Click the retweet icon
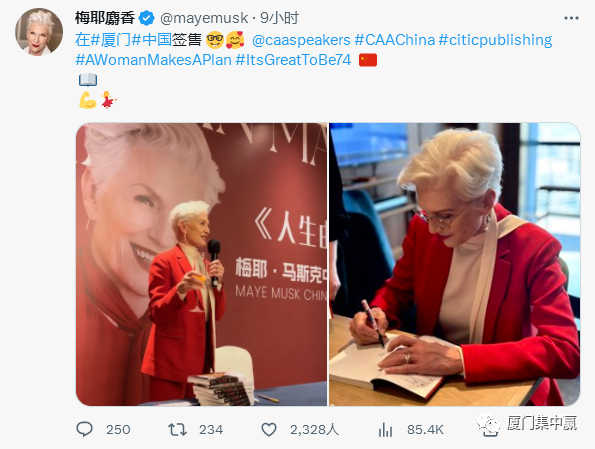 (x=178, y=429)
